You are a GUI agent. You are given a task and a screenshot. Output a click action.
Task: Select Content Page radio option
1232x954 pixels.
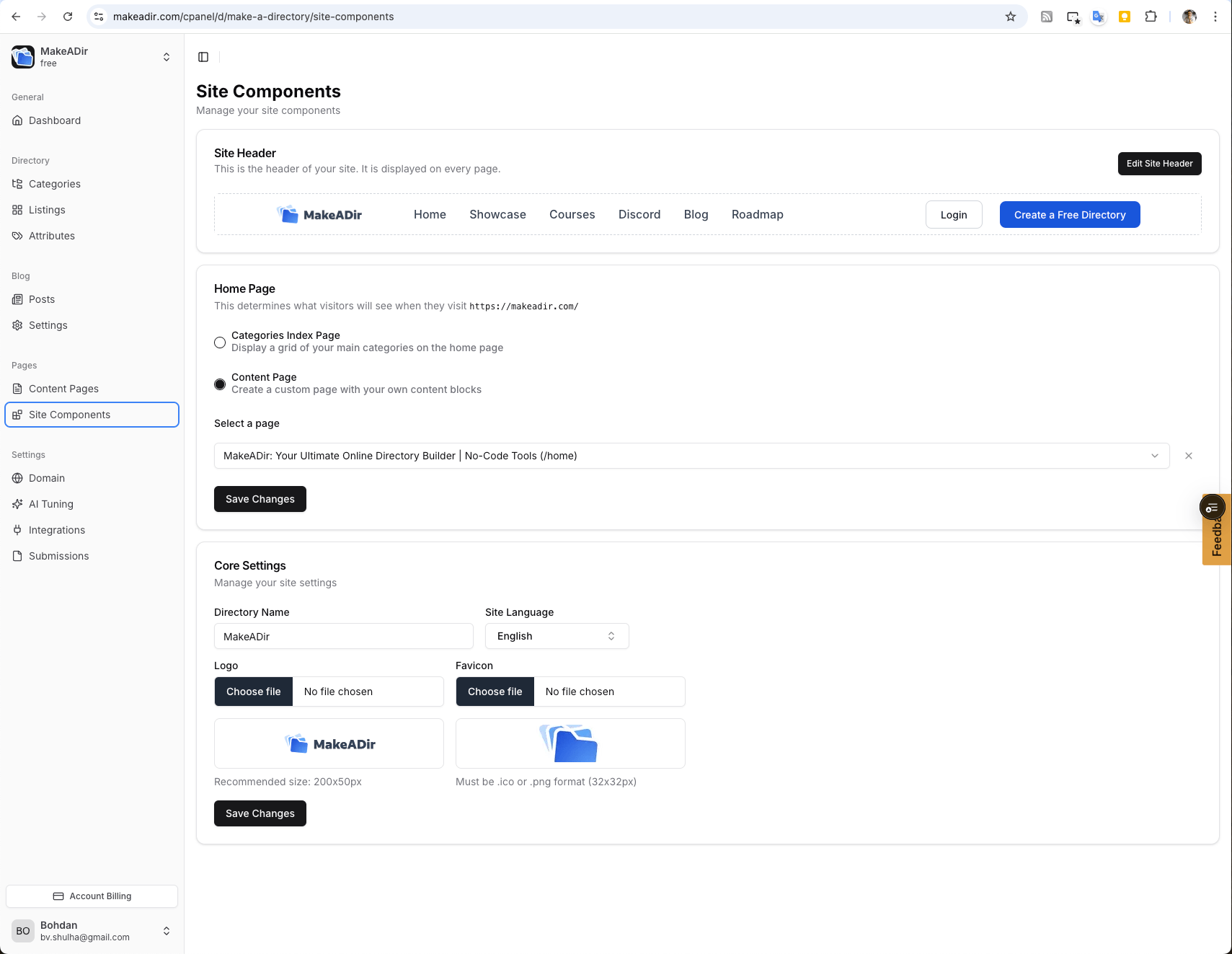[220, 384]
